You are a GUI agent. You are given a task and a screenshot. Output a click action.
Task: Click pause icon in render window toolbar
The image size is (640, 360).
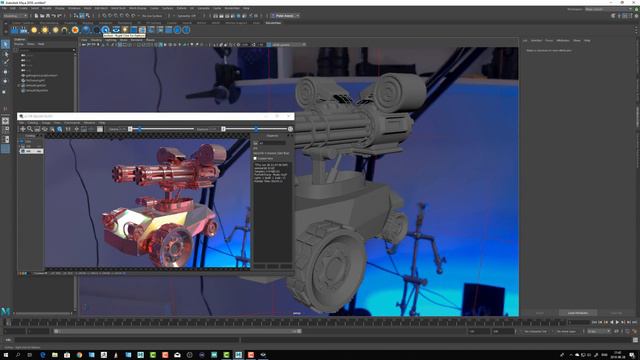pos(68,129)
